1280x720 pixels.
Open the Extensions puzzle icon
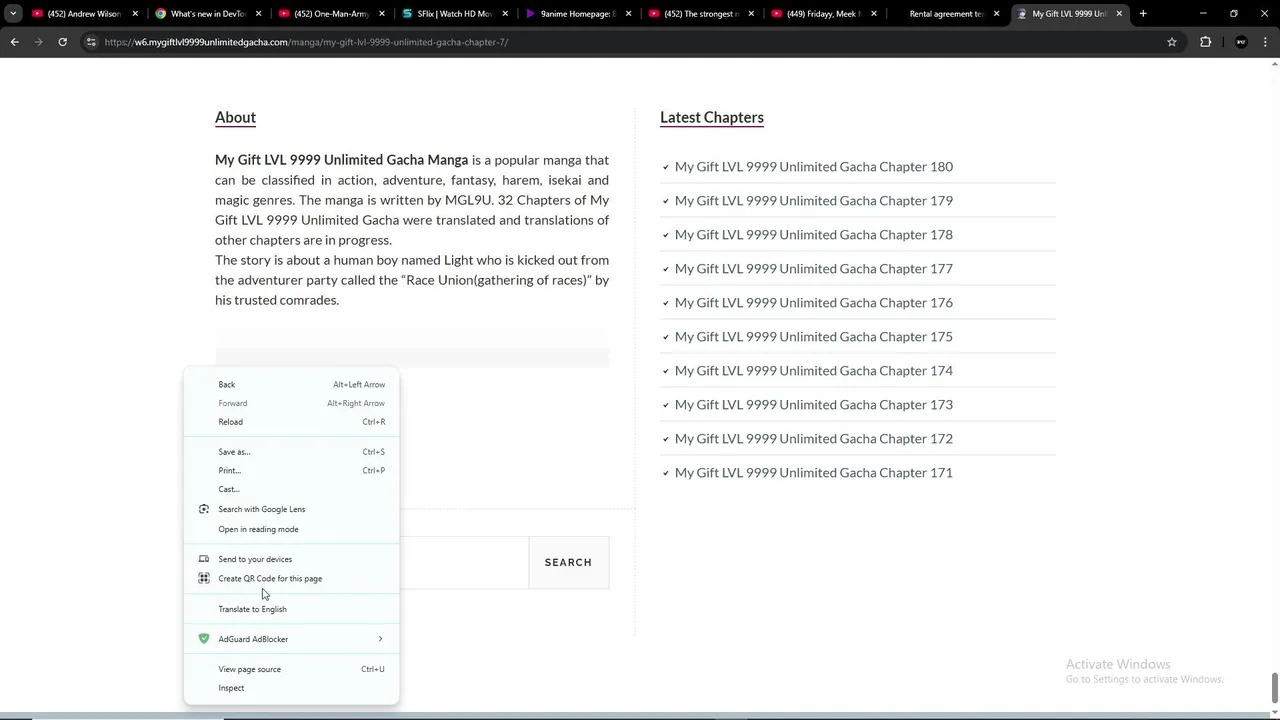pos(1205,42)
